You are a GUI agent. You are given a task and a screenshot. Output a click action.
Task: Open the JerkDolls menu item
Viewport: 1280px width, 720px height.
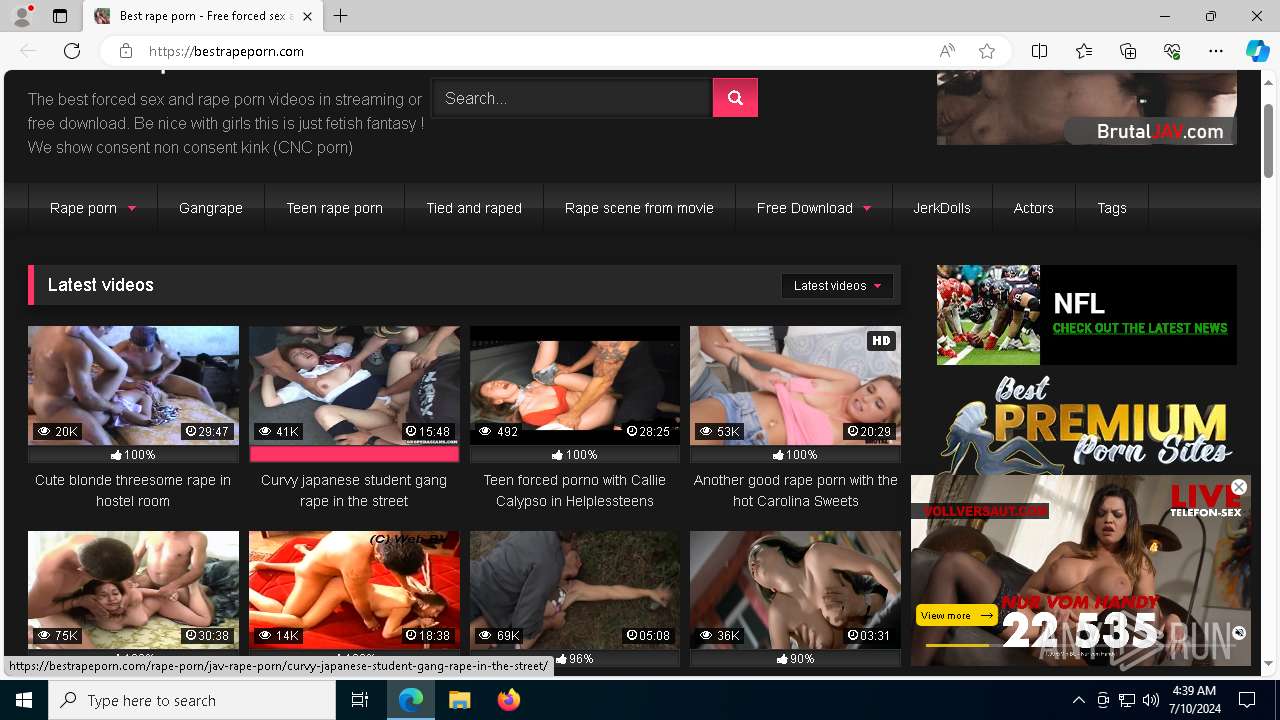pyautogui.click(x=942, y=208)
